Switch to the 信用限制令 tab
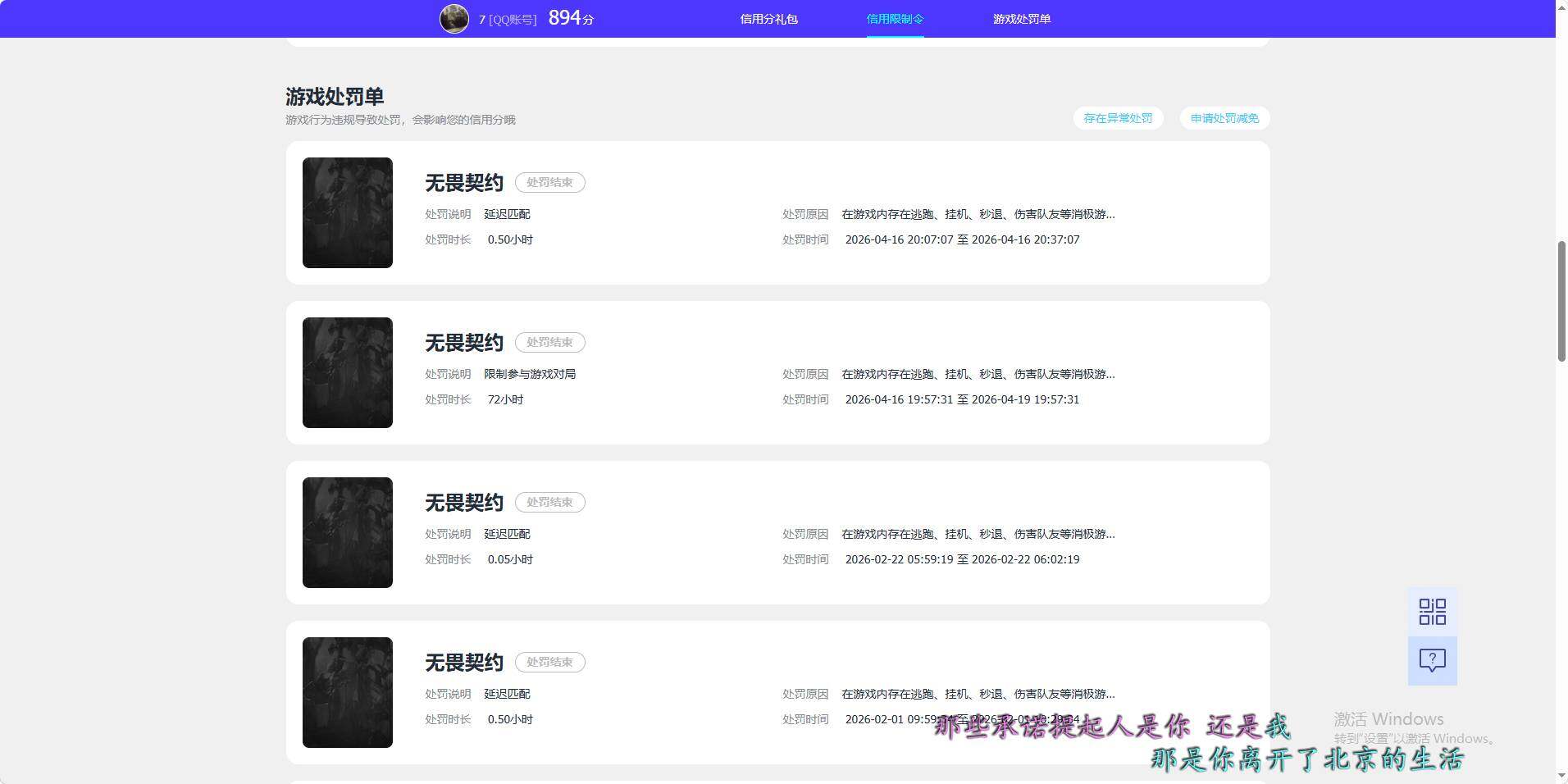This screenshot has height=784, width=1568. point(895,19)
